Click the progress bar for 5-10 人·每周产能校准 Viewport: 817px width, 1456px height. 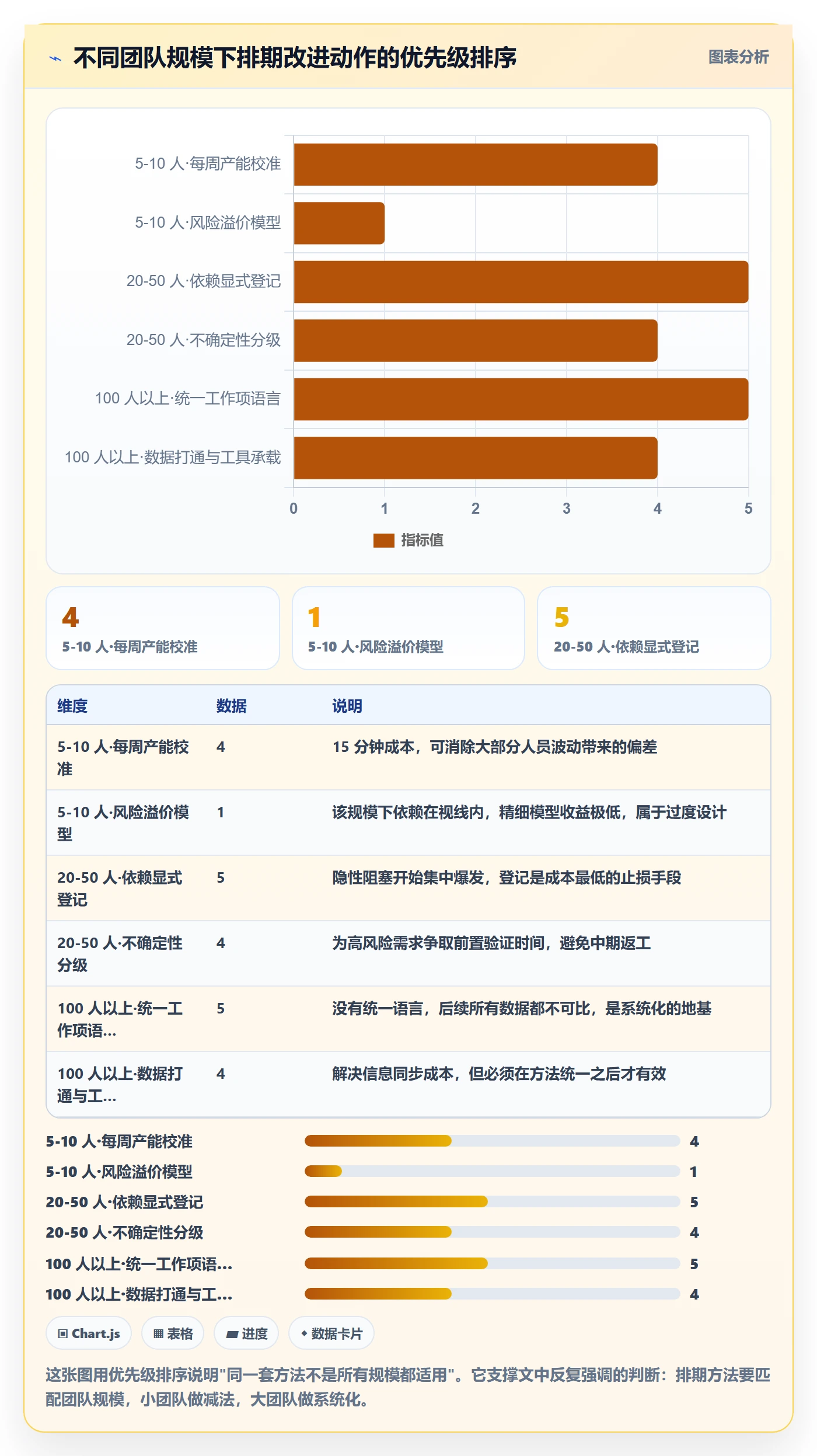493,1141
